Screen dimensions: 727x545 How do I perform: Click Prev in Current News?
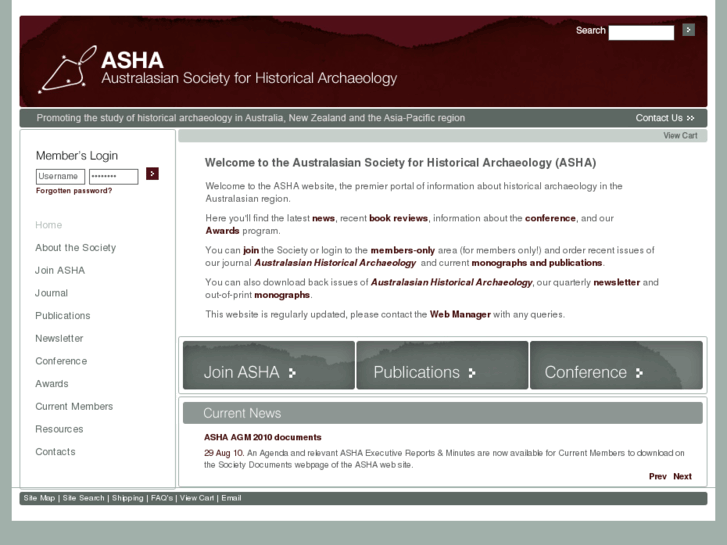coord(657,476)
